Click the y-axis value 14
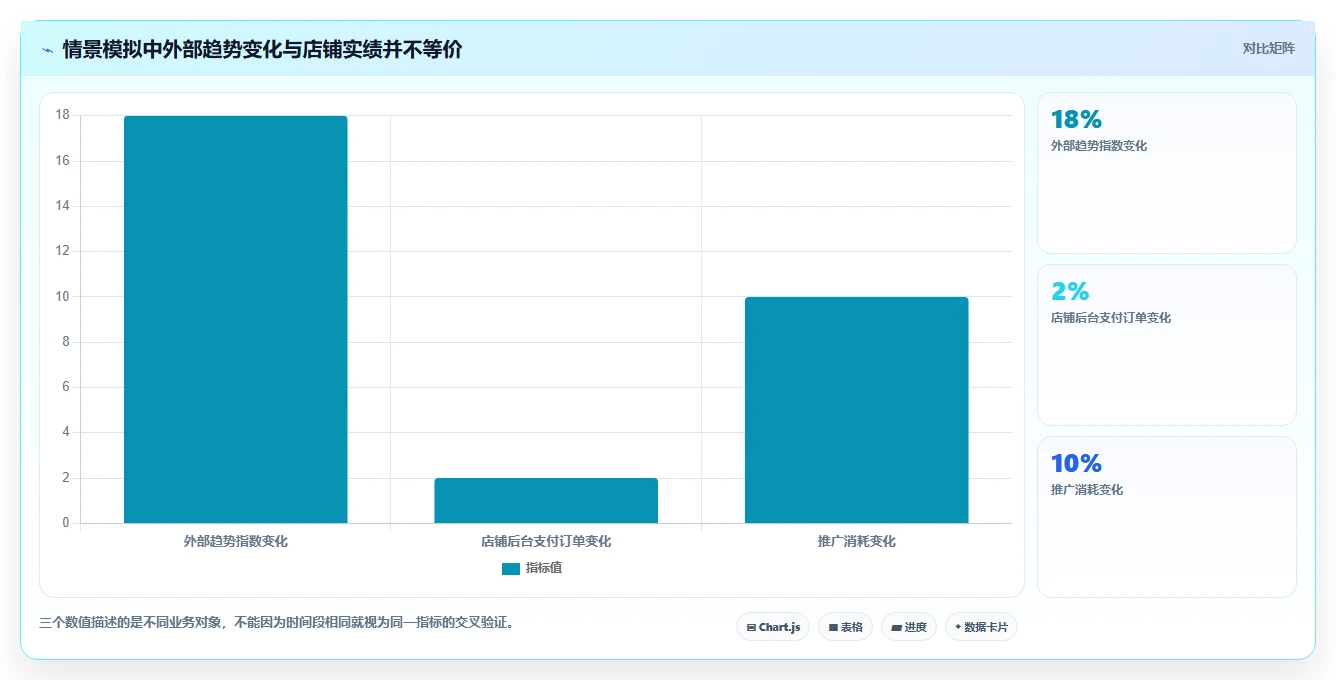This screenshot has width=1336, height=680. pyautogui.click(x=63, y=206)
